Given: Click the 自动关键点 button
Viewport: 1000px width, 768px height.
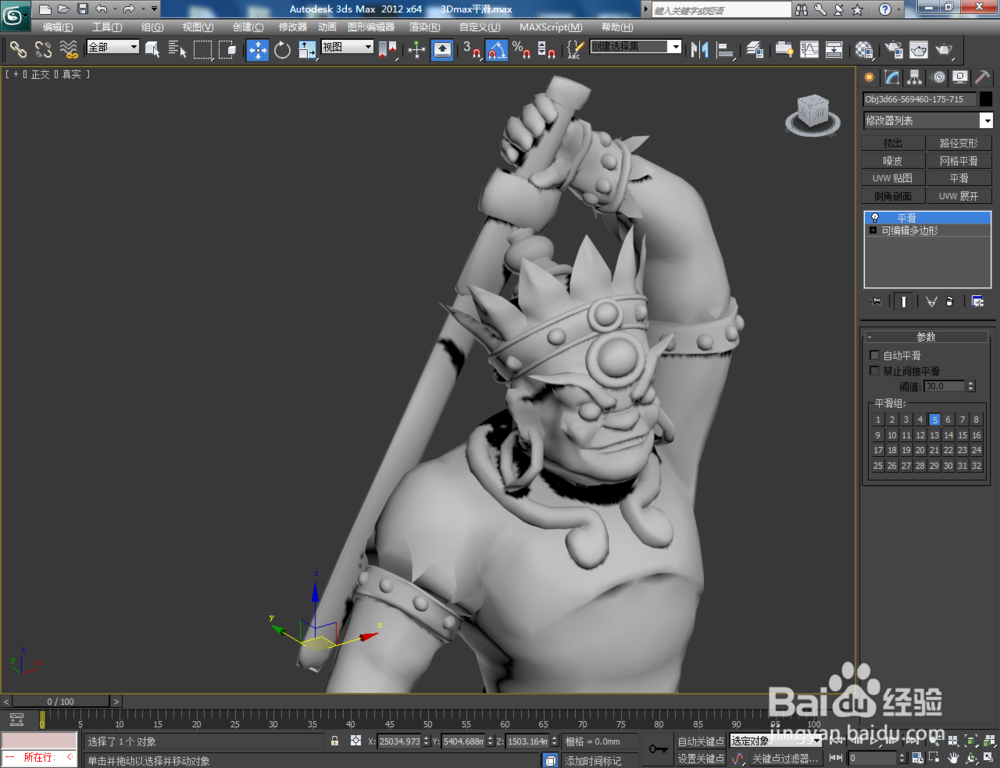Looking at the screenshot, I should tap(700, 741).
